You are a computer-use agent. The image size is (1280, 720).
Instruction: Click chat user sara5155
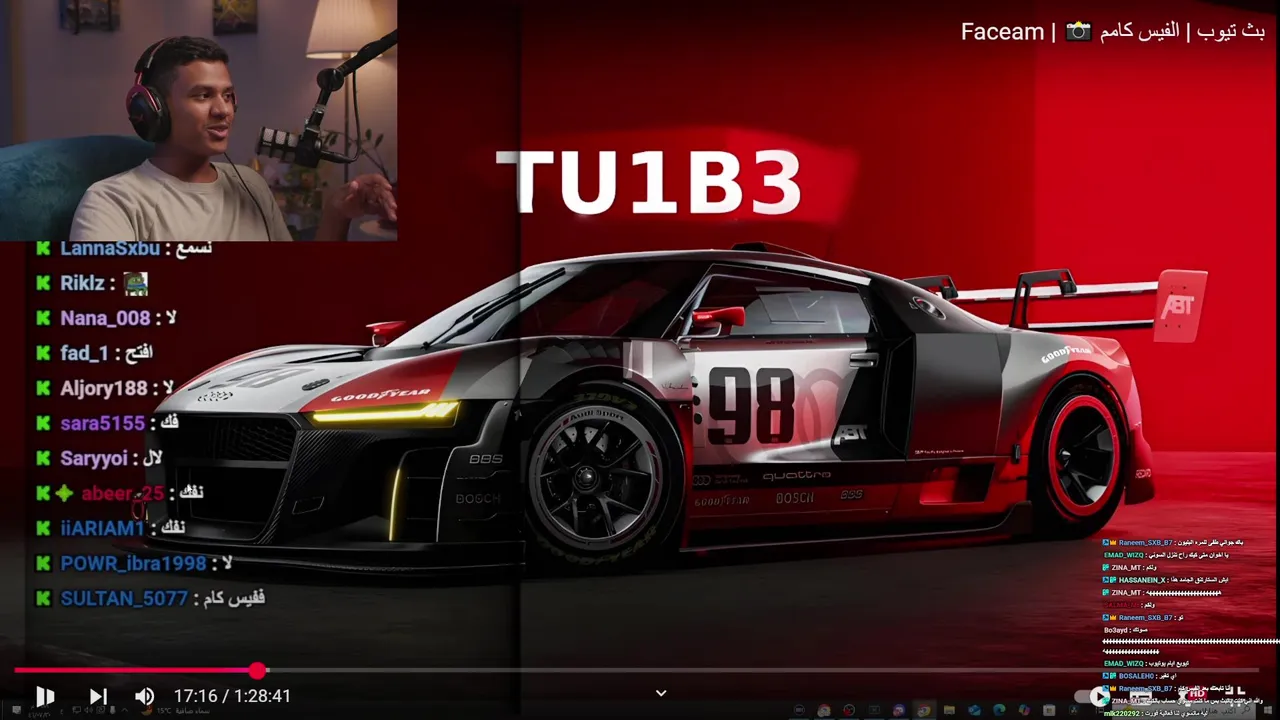point(103,423)
